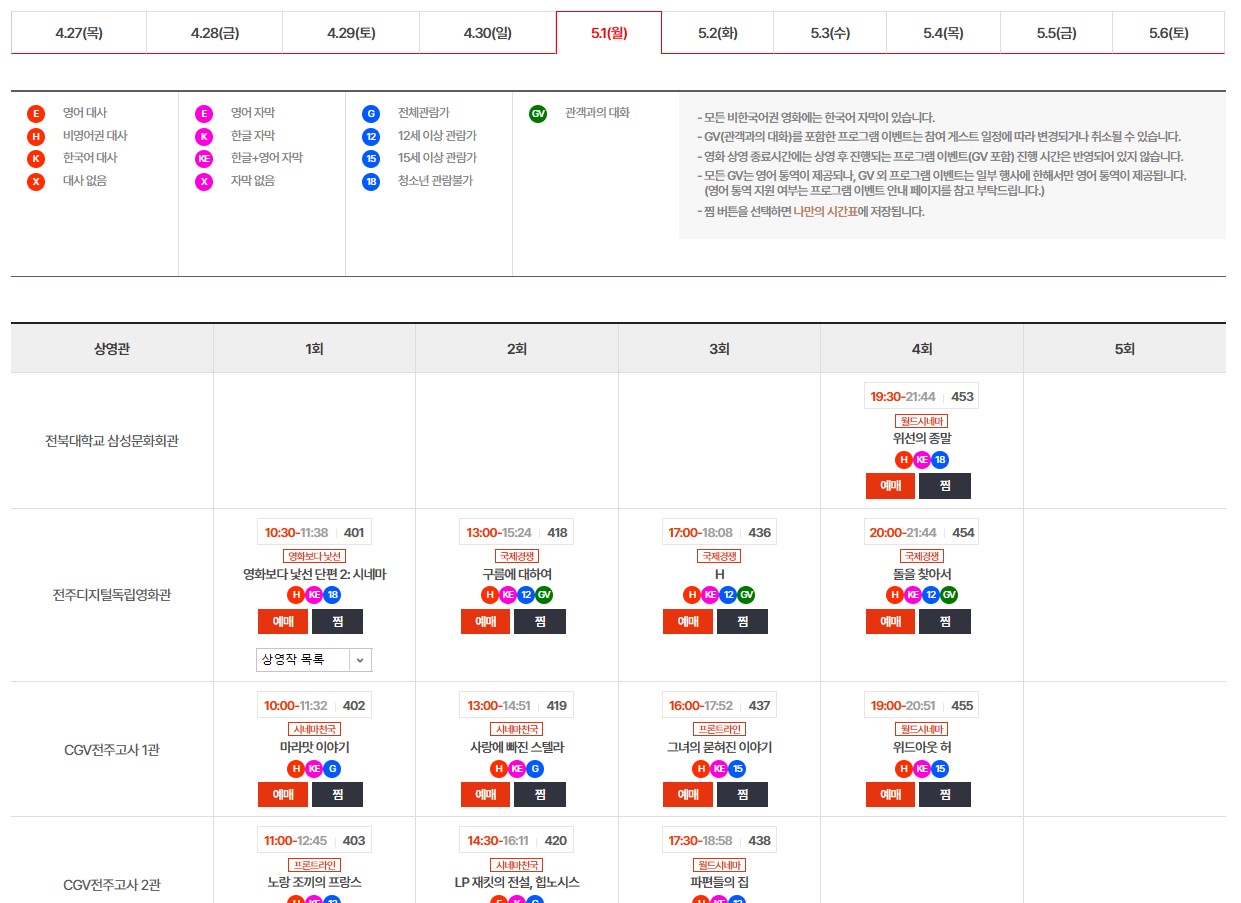Click 찜 for 위선의 종말
This screenshot has width=1241, height=903.
point(944,486)
